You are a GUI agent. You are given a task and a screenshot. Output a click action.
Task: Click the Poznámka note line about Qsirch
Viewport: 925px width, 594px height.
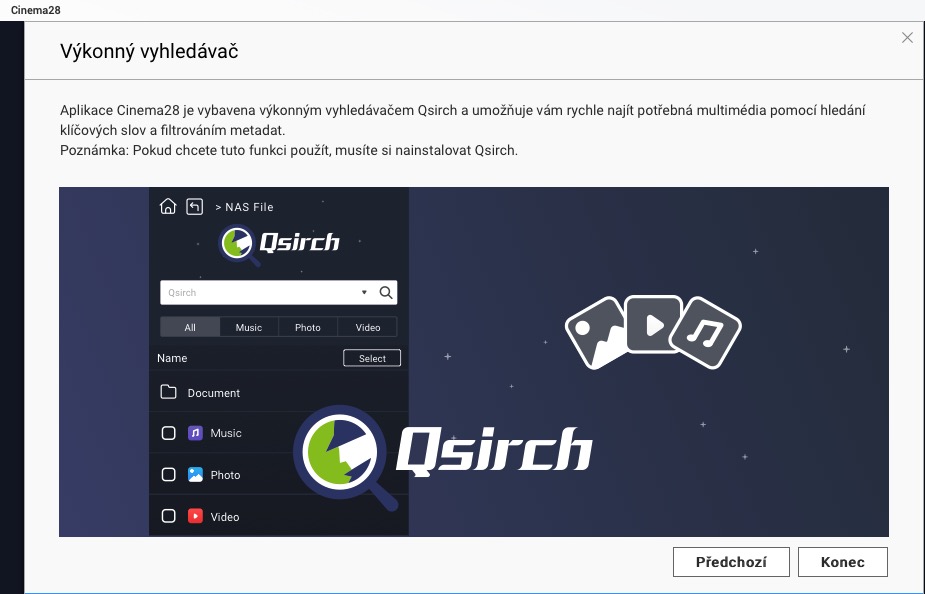(289, 150)
